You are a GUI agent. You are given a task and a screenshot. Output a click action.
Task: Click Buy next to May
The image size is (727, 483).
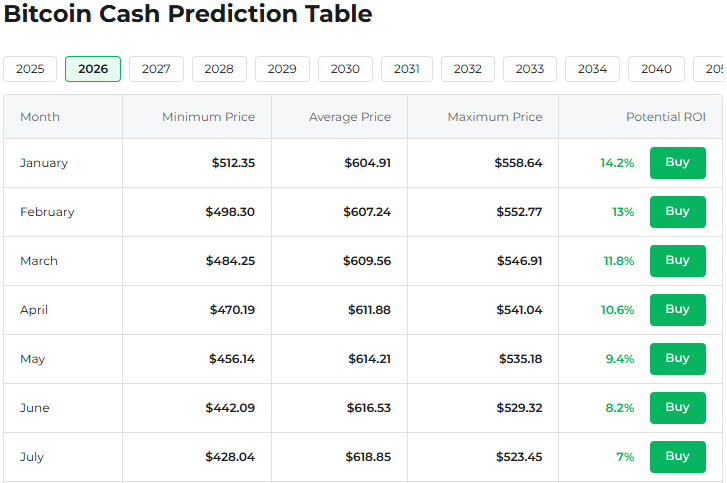click(677, 359)
